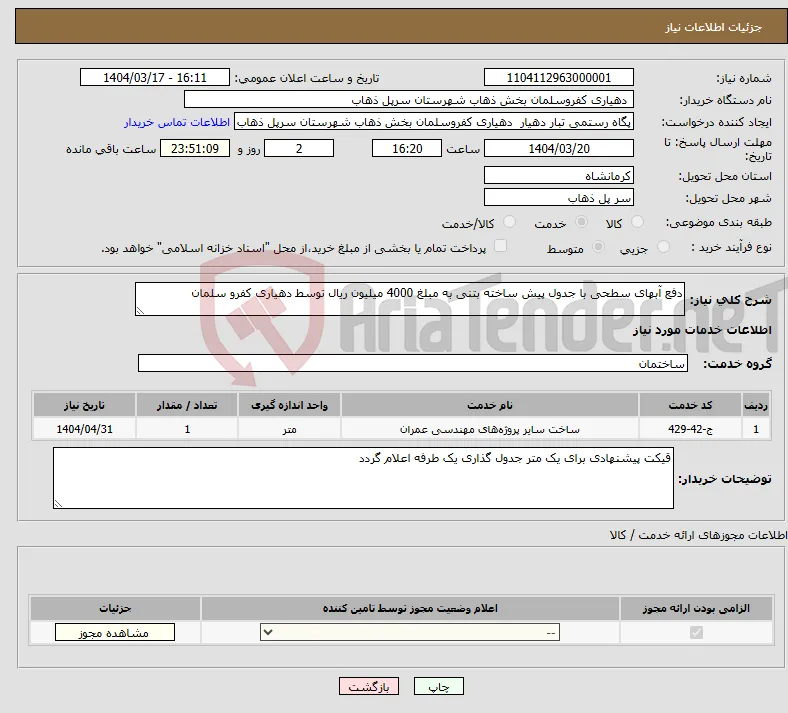Image resolution: width=788 pixels, height=713 pixels.
Task: Select the خدمت radio button
Action: tap(581, 222)
